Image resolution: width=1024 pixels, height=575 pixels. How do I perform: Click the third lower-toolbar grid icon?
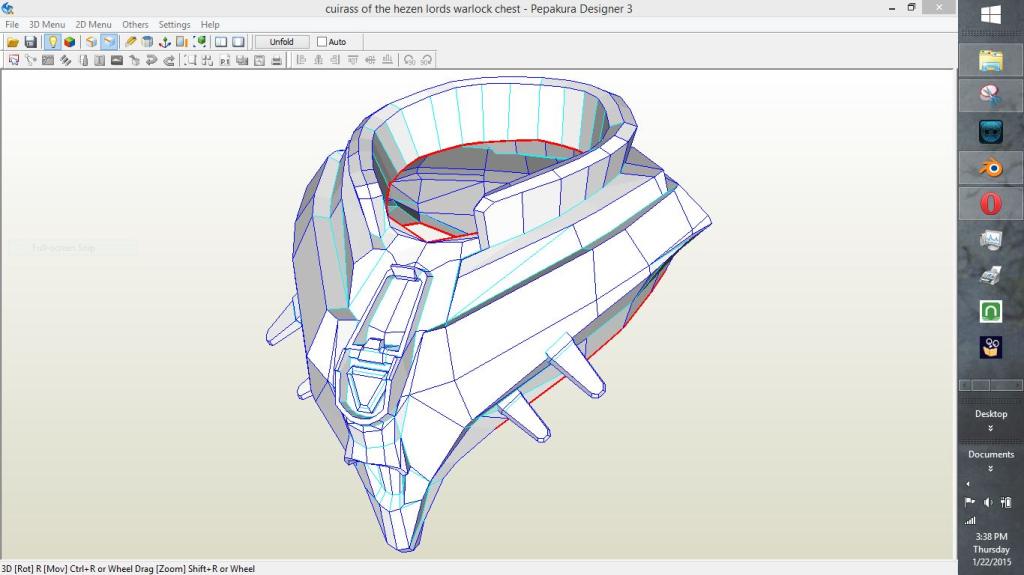tap(48, 60)
